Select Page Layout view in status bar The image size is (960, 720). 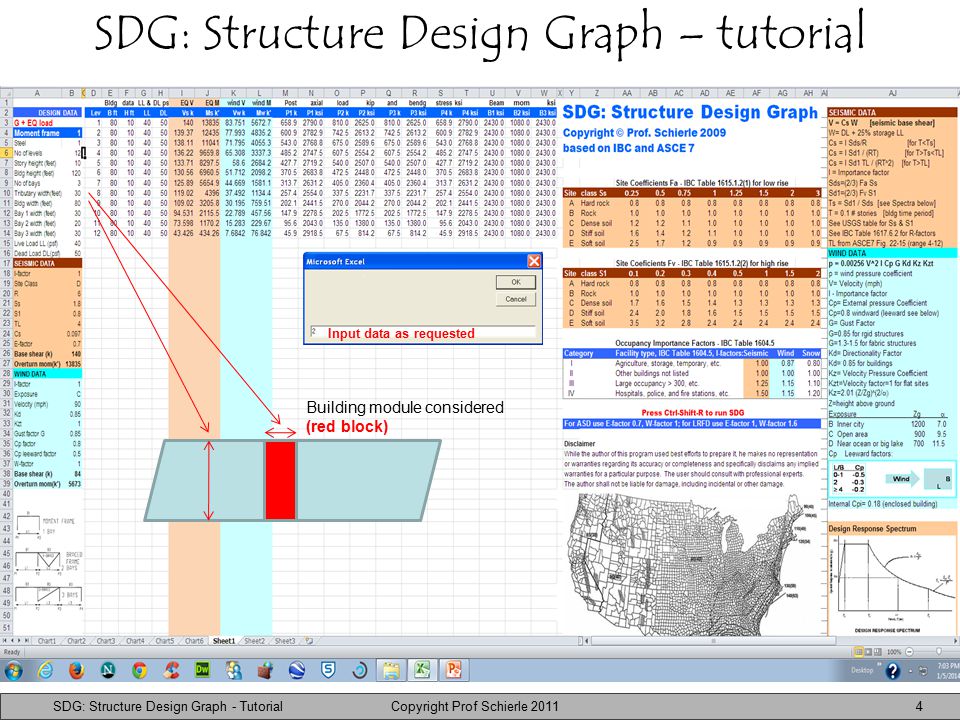[x=868, y=652]
